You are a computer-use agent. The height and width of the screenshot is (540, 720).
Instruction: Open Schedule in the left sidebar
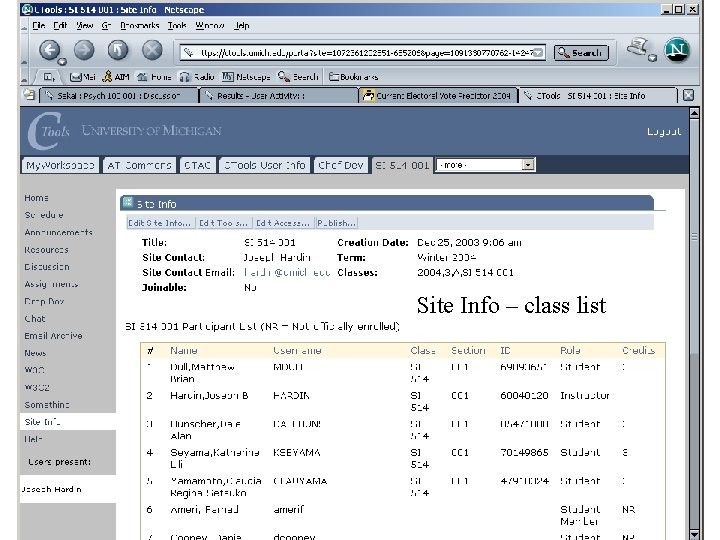click(x=44, y=215)
